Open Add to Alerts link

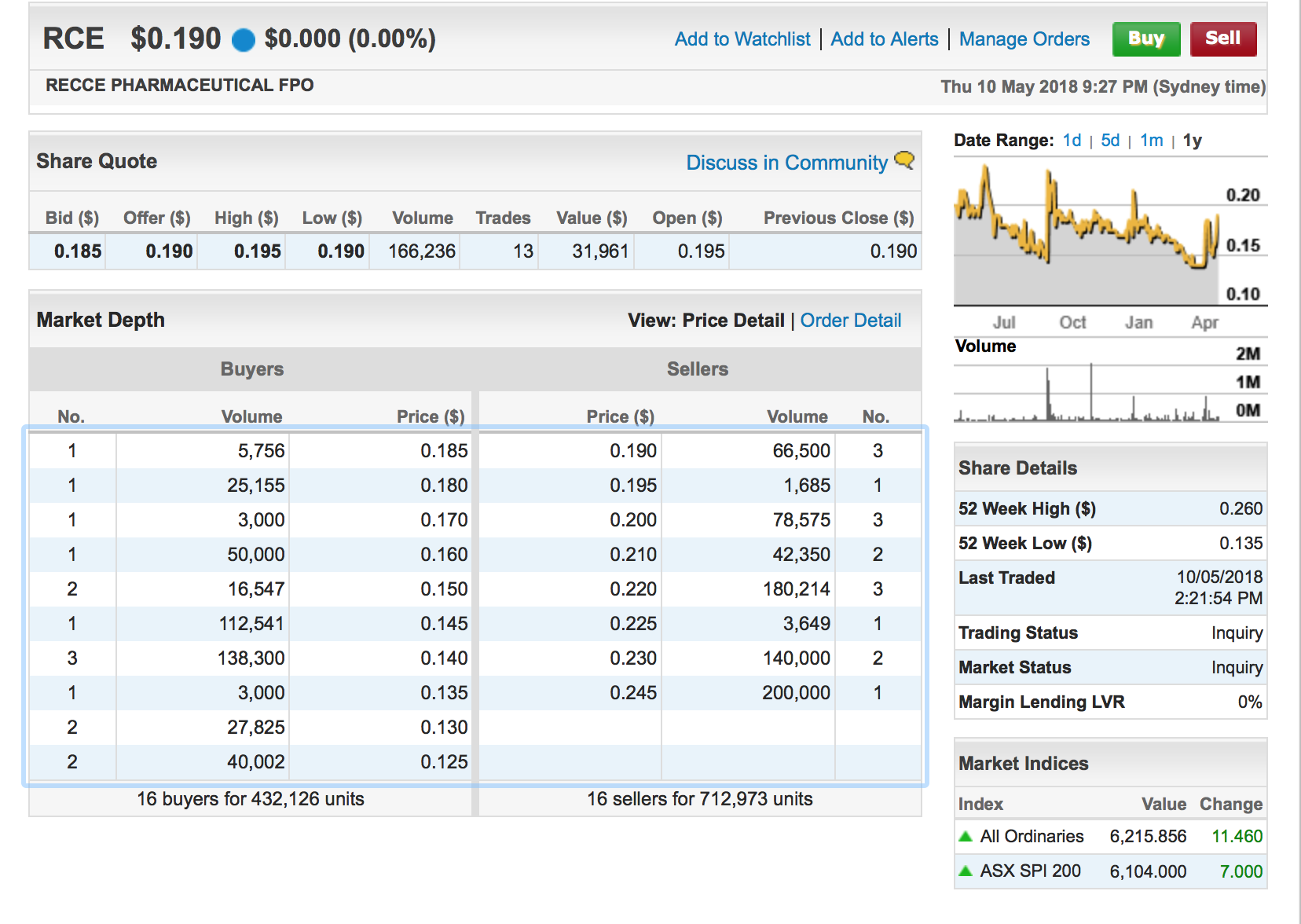coord(885,39)
